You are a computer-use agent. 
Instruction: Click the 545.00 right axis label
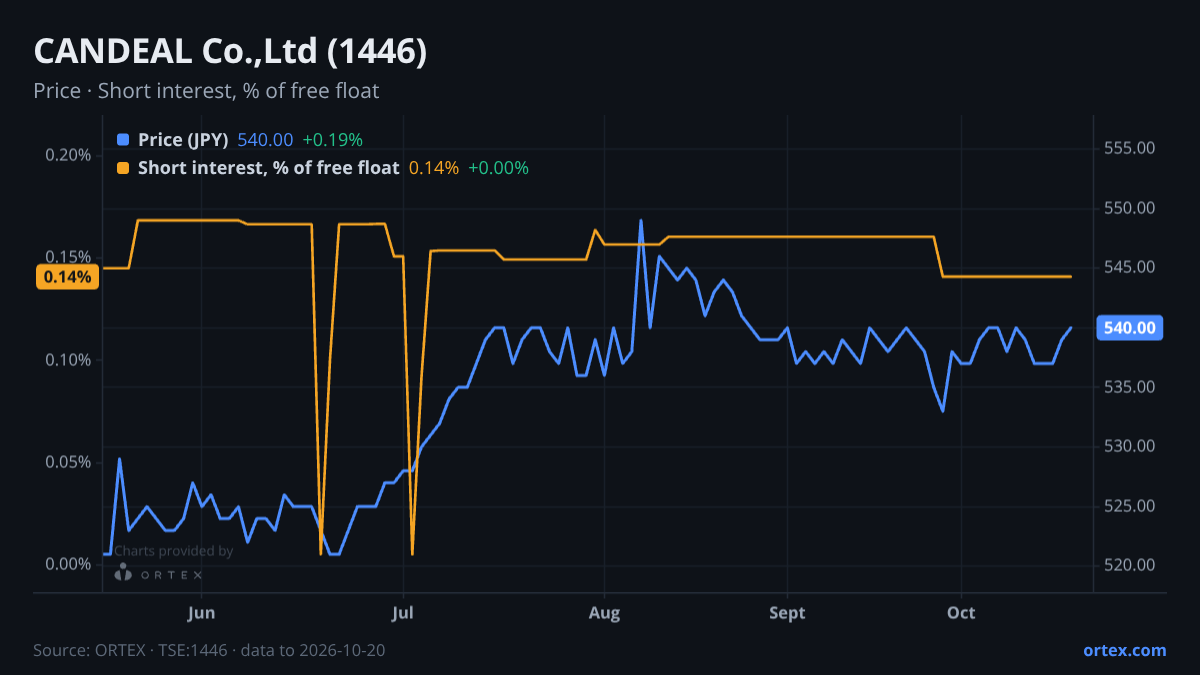1132,267
